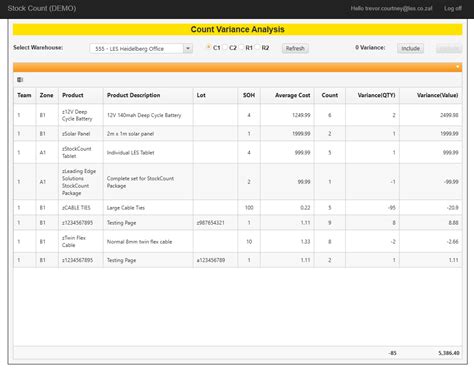Click the average cost value 1249.99

[301, 115]
